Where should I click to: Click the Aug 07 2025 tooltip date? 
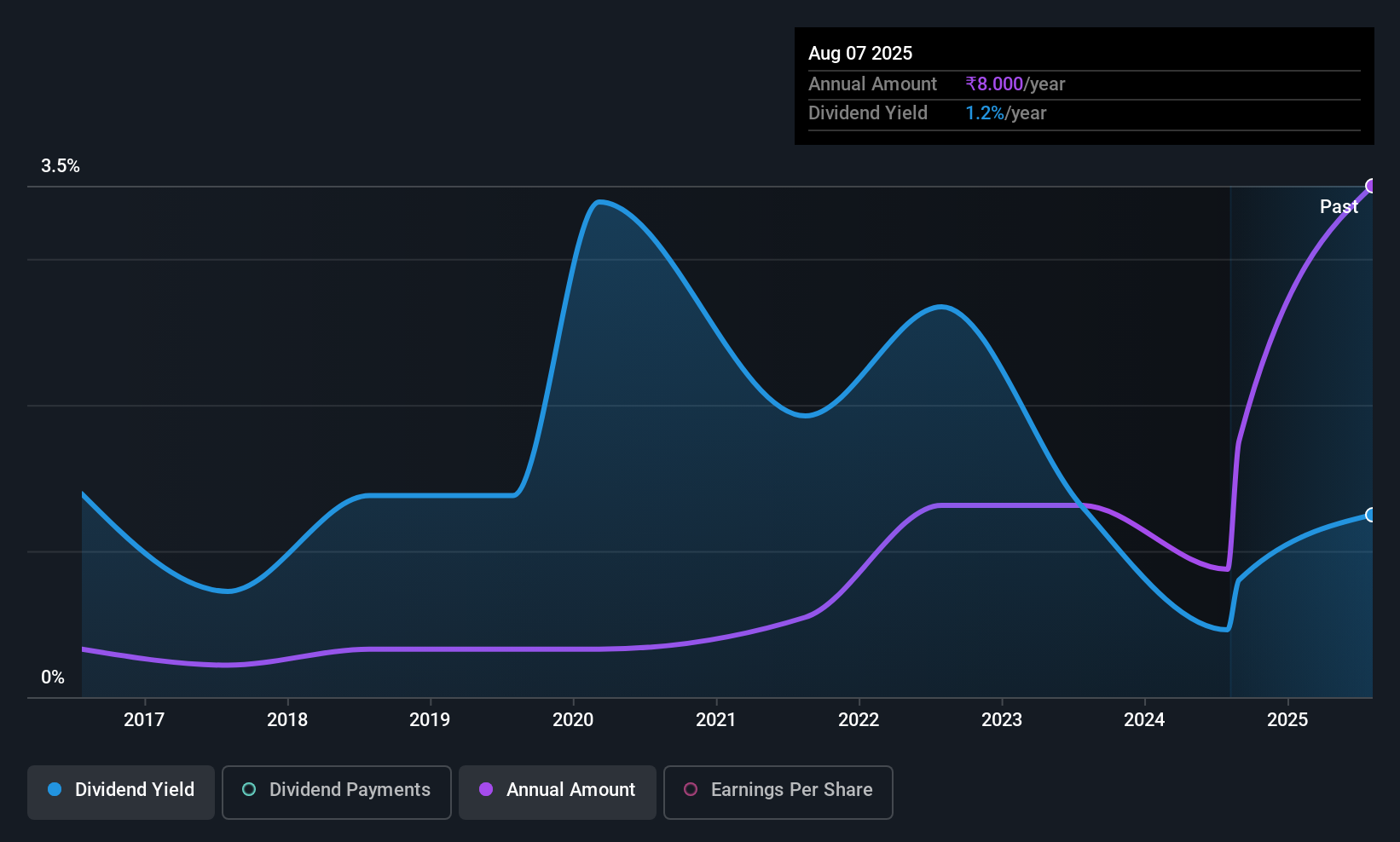(x=860, y=53)
